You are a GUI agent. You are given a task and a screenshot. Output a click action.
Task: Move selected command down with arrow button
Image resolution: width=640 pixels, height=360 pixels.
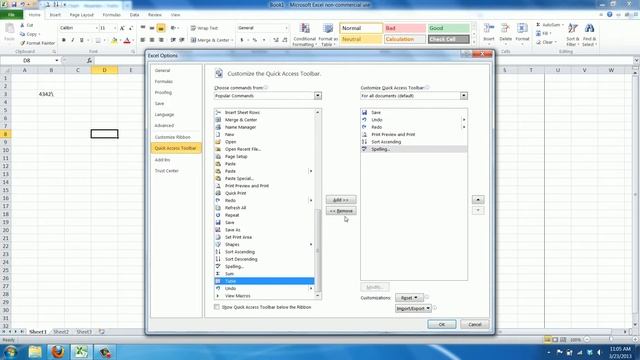478,210
